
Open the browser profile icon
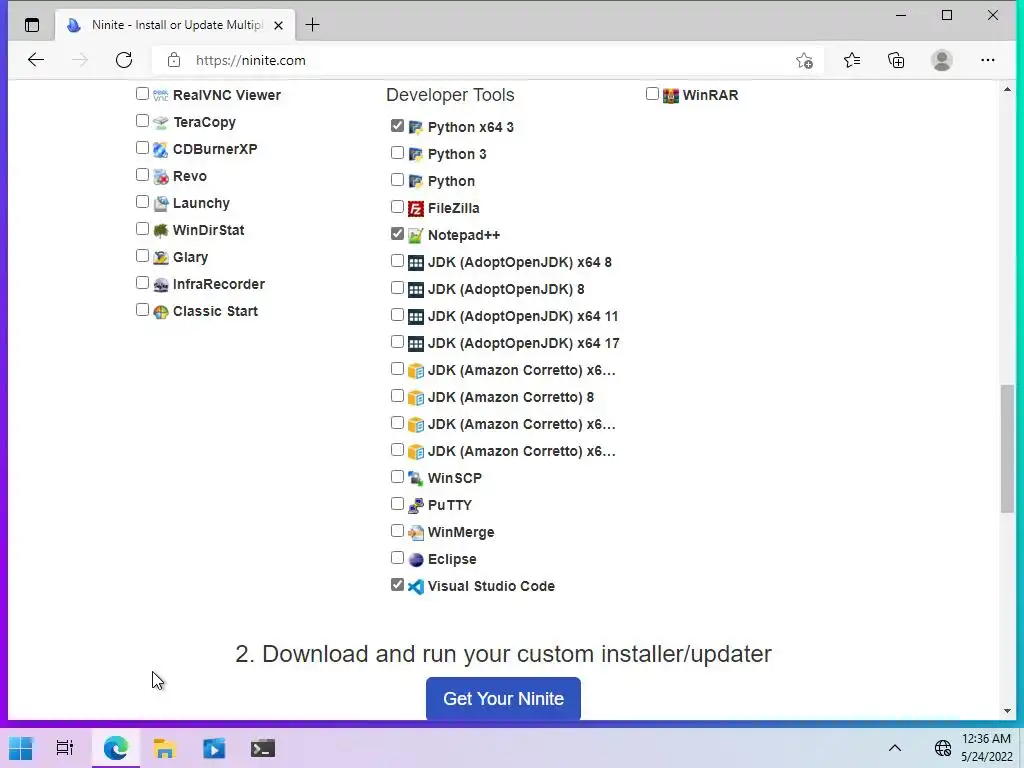[942, 60]
